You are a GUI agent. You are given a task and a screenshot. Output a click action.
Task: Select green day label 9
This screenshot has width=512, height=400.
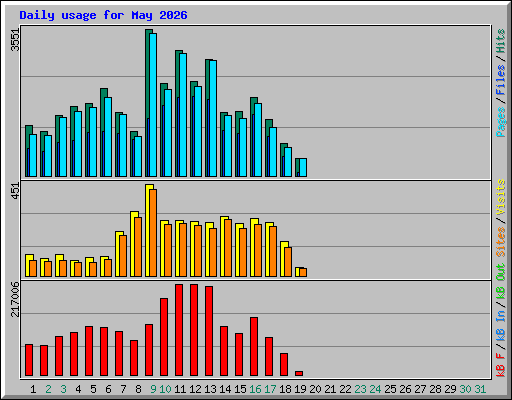pos(153,389)
